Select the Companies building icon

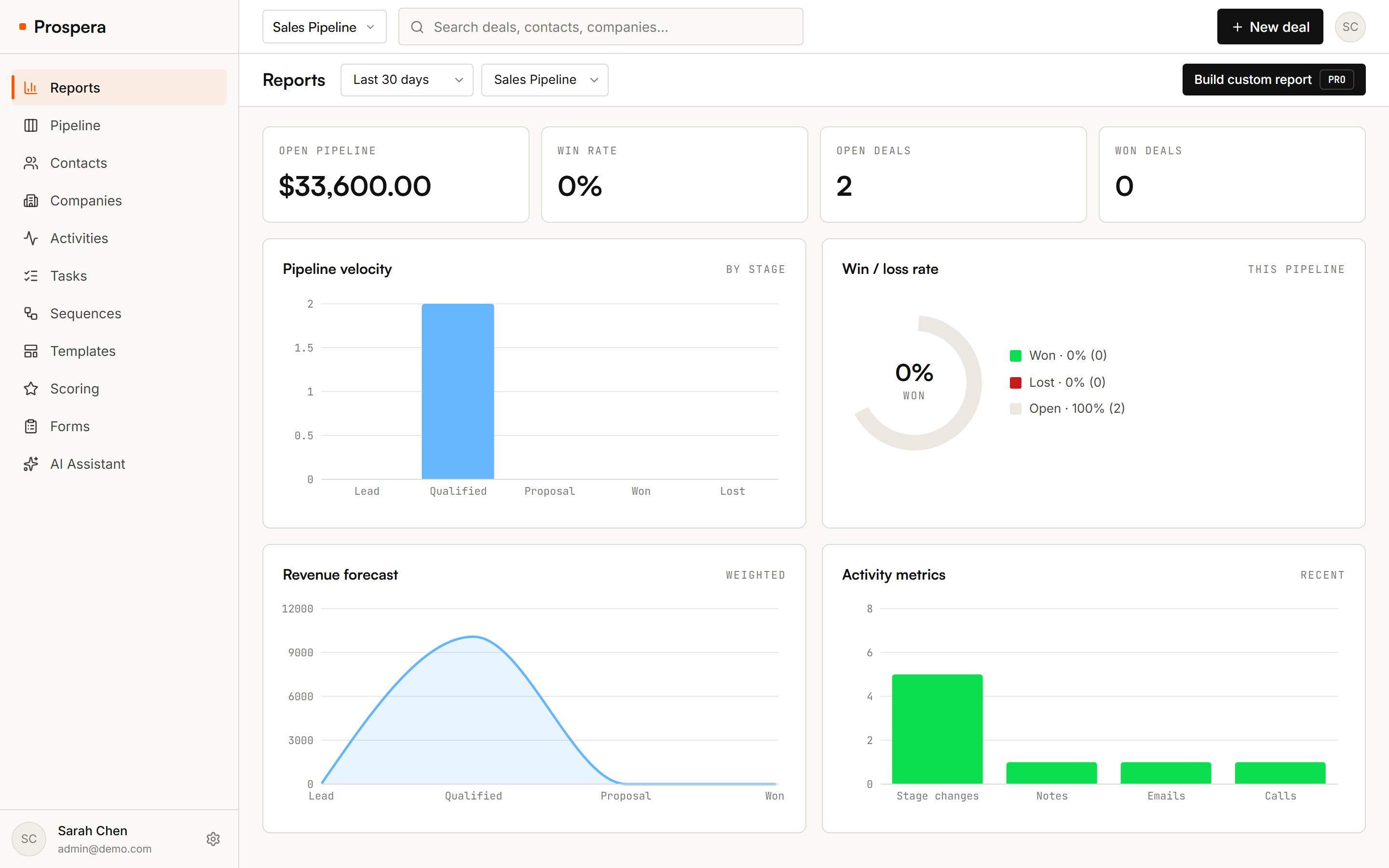point(31,200)
